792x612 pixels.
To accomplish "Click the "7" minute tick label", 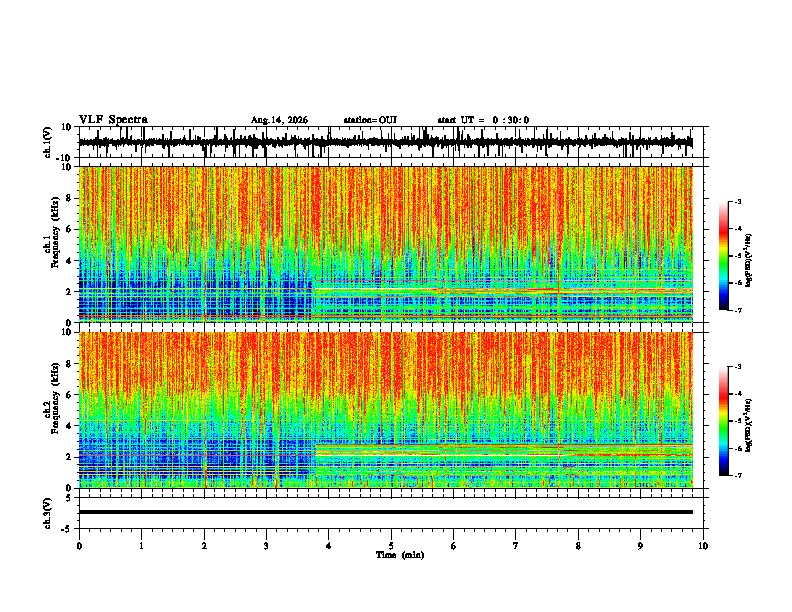I will (x=516, y=546).
